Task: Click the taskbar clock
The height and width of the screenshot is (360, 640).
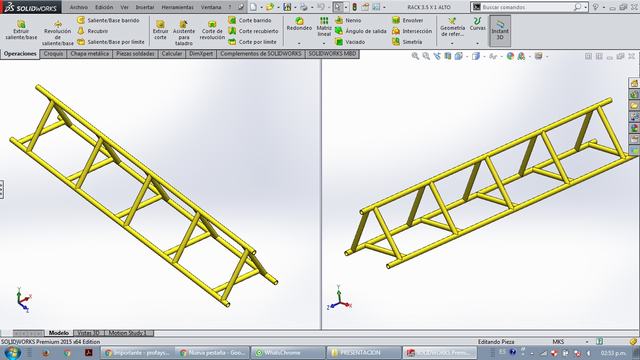Action: tap(613, 352)
